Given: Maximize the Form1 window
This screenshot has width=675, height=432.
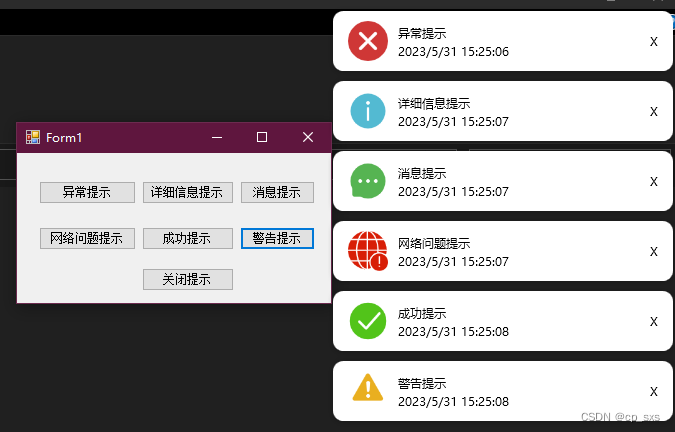Looking at the screenshot, I should 262,137.
